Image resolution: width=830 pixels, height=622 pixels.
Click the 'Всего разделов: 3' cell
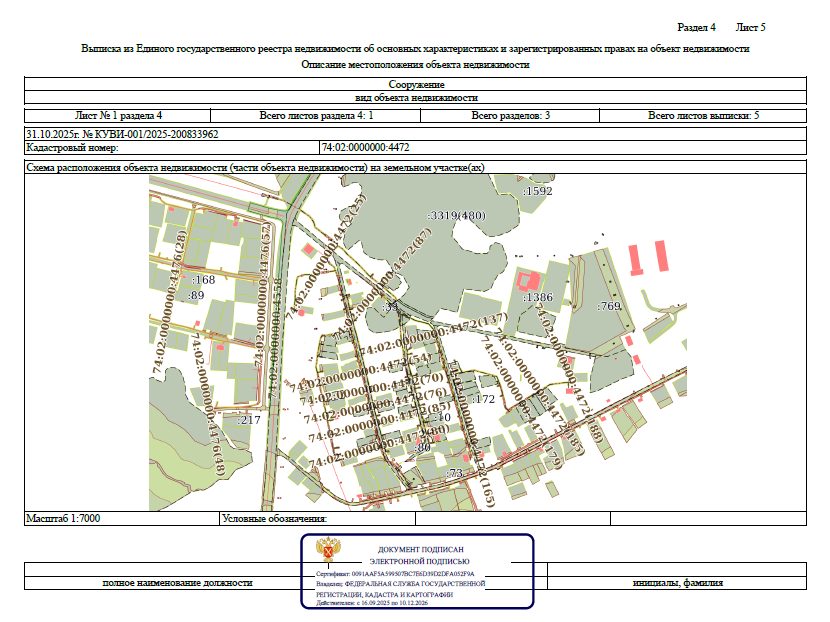[x=510, y=115]
